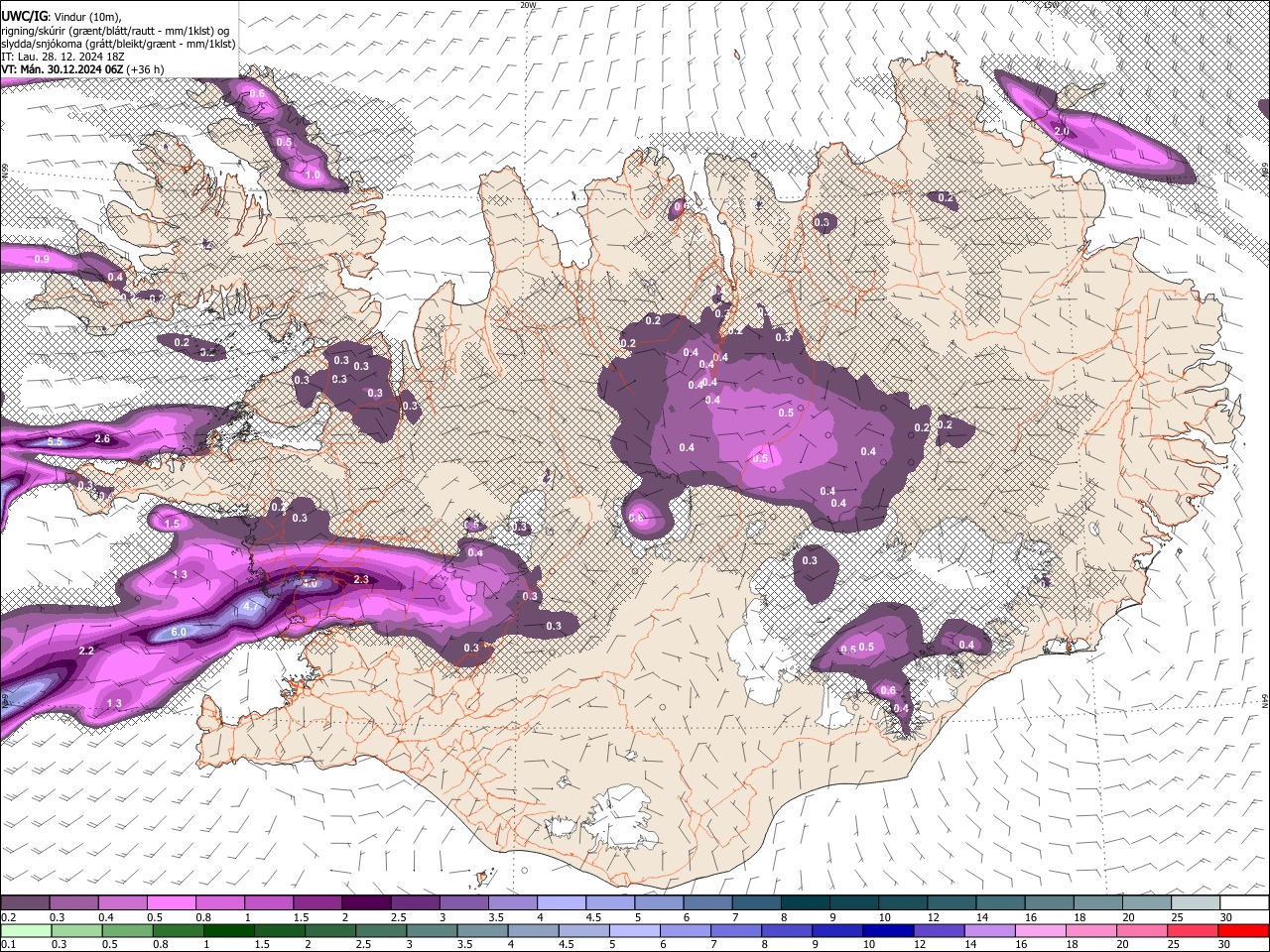The height and width of the screenshot is (952, 1270).
Task: Click the 2.3 precipitation value label
Action: click(361, 580)
